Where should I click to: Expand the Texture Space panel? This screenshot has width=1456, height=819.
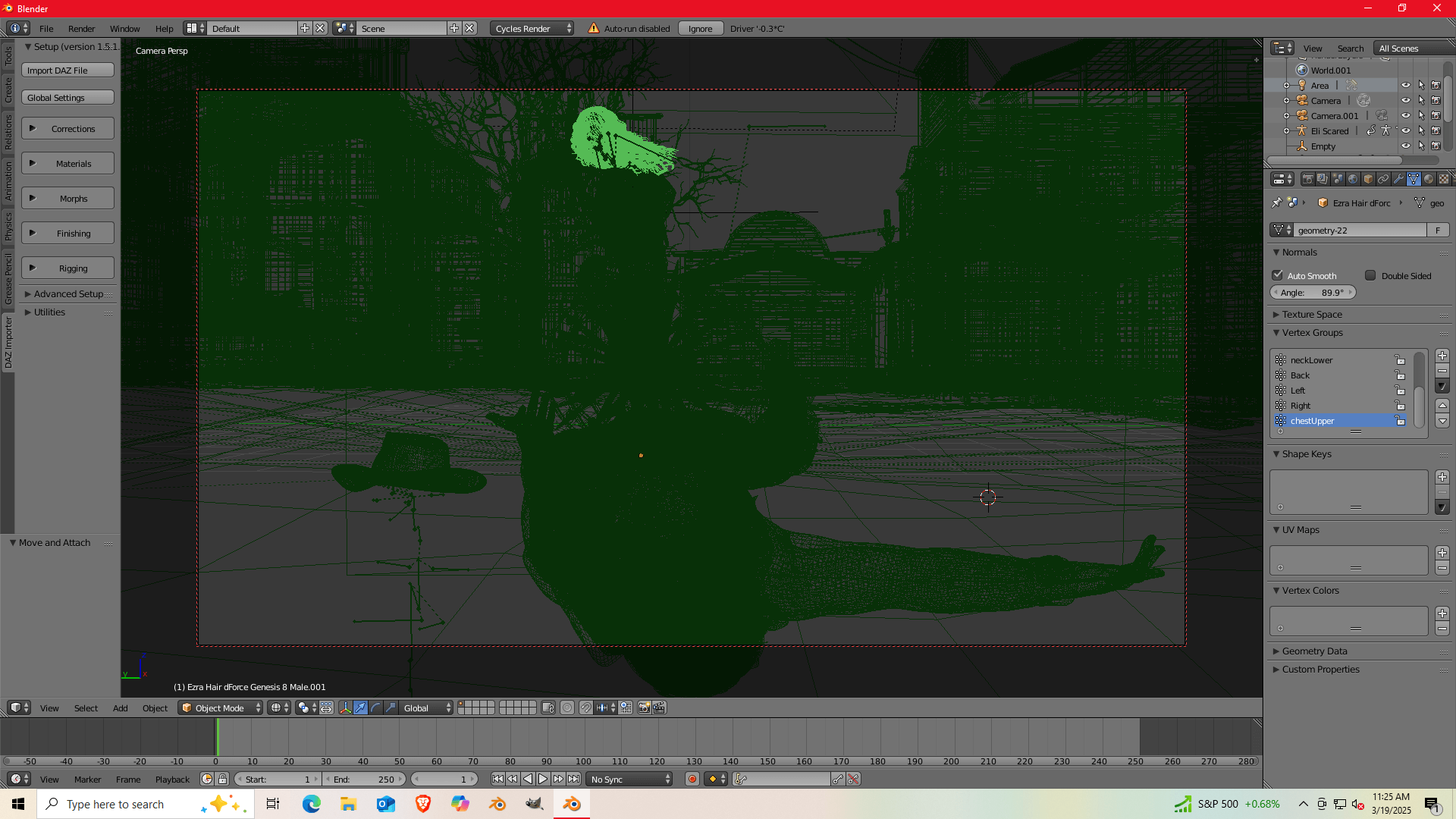(x=1312, y=314)
